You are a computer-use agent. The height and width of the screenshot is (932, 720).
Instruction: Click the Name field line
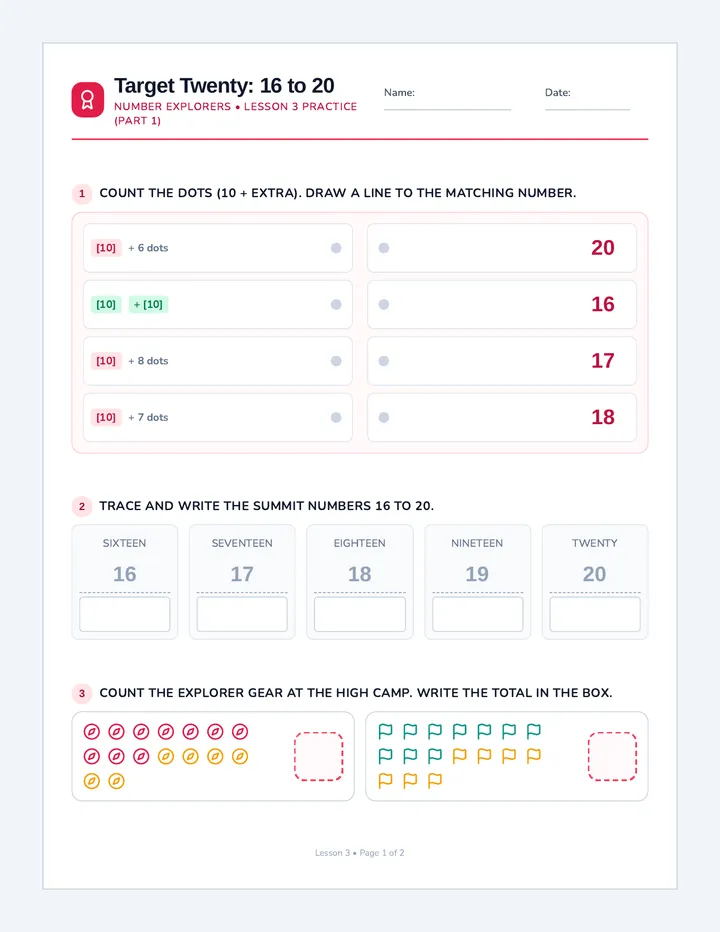click(447, 109)
